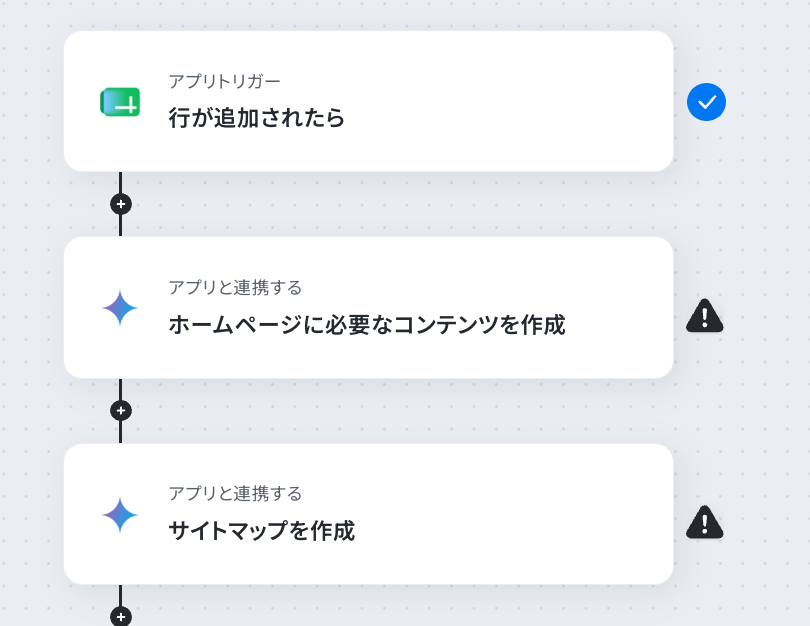The height and width of the screenshot is (626, 810).
Task: Open the ホームページに必要なコンテンツを作成 step title
Action: [367, 325]
